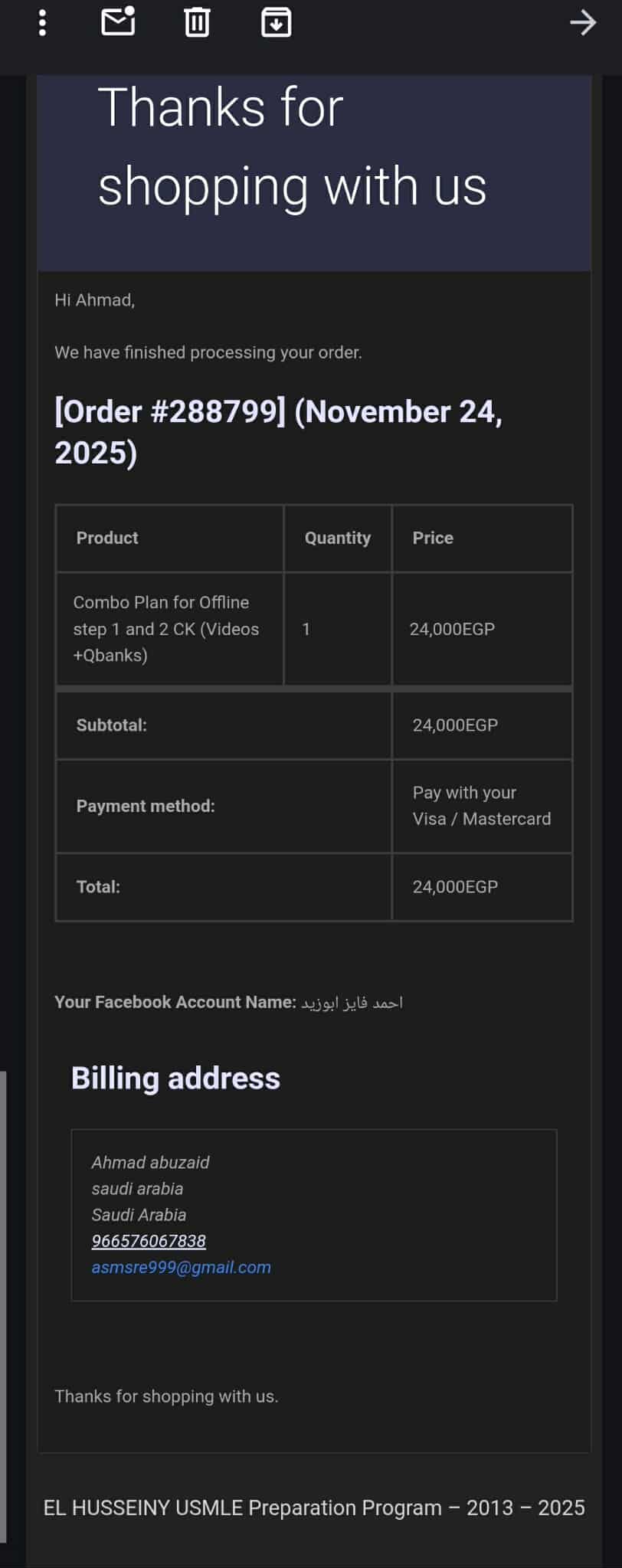Go to next email with arrow
The height and width of the screenshot is (1568, 622).
(582, 22)
